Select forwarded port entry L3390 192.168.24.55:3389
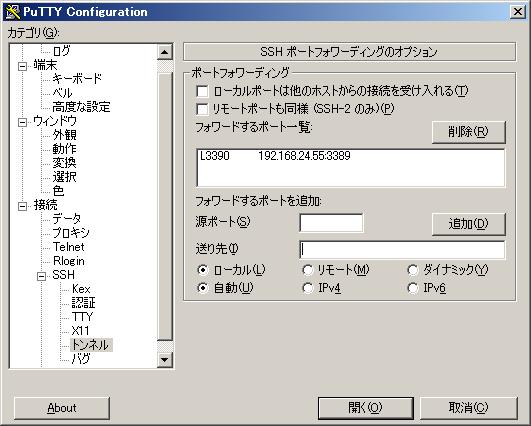Screen dimensions: 531x426 pos(351,156)
